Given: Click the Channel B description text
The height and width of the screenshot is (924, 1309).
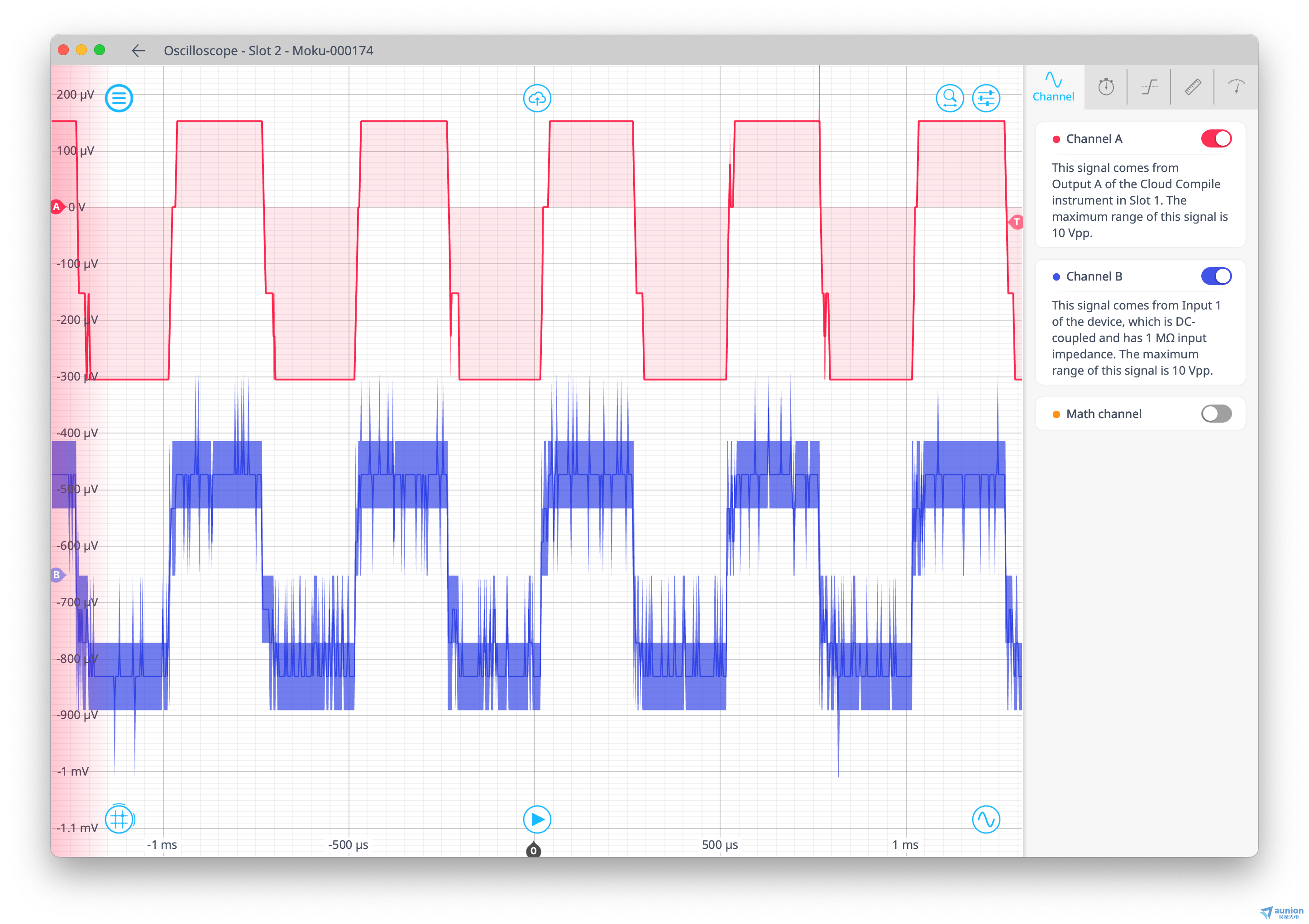Looking at the screenshot, I should point(1136,338).
